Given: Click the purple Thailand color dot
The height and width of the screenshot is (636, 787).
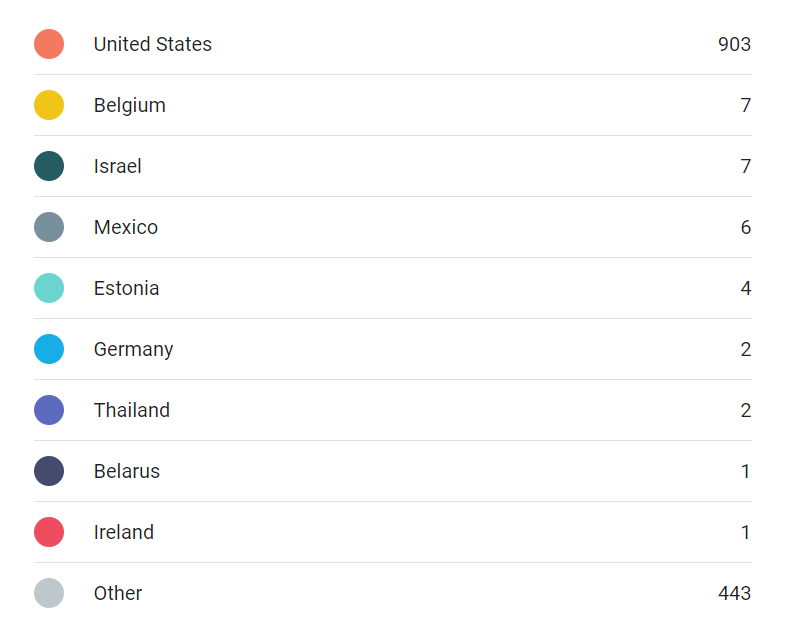Looking at the screenshot, I should click(49, 410).
